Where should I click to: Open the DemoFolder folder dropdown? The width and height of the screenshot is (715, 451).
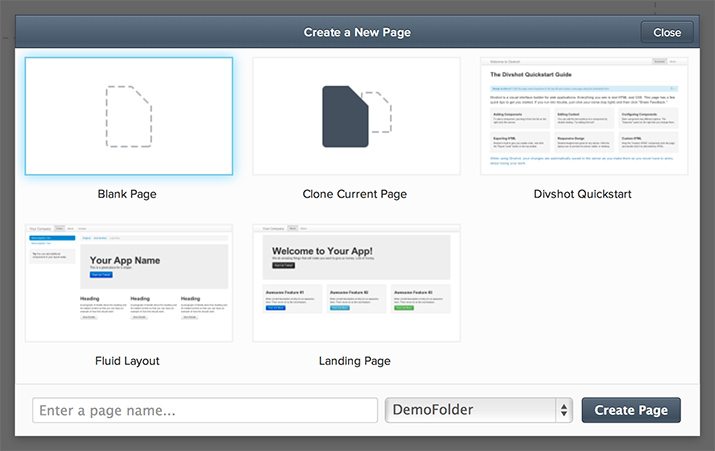coord(479,410)
